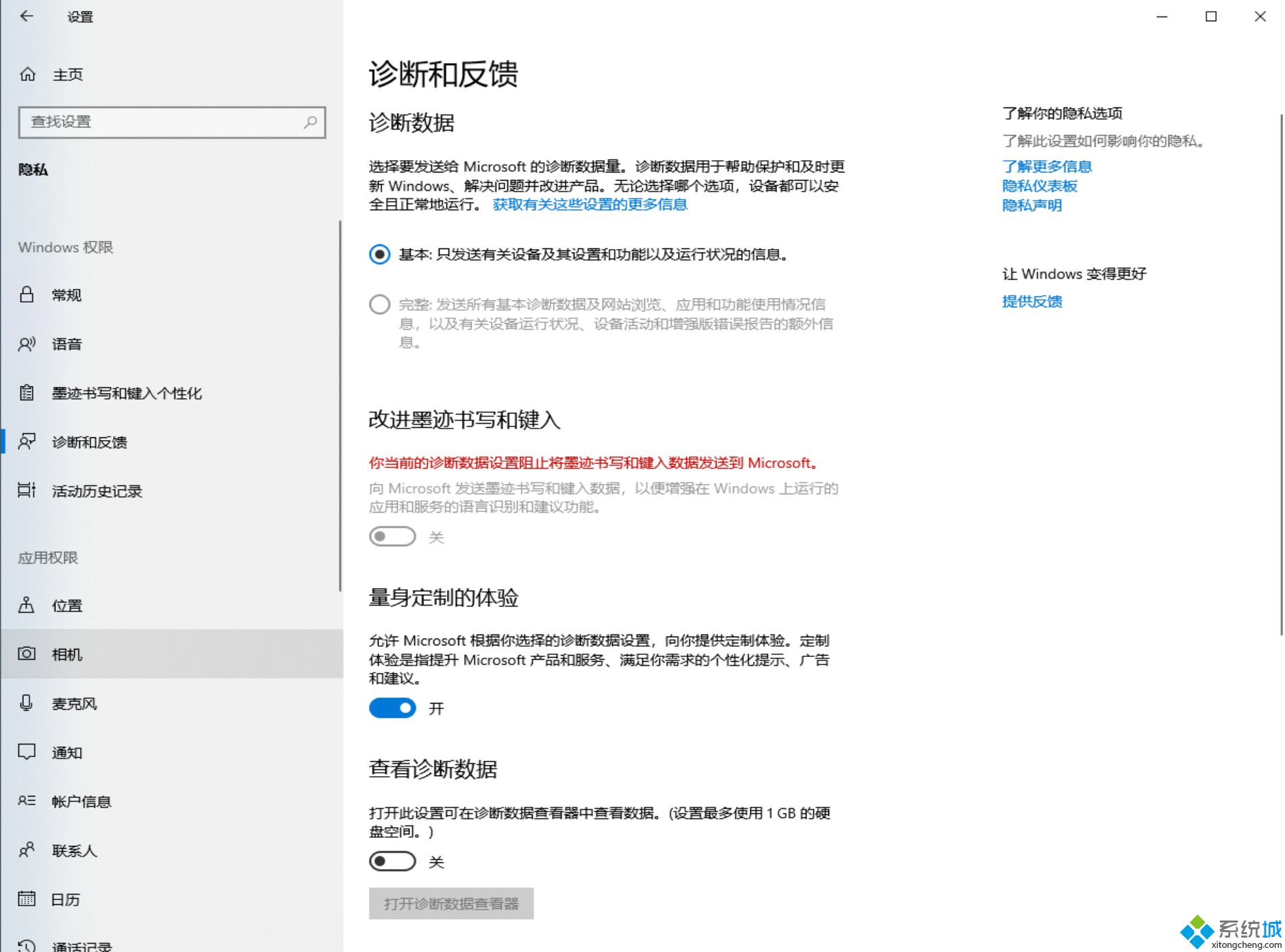The width and height of the screenshot is (1285, 952).
Task: Click the 量身定制的体验 heading
Action: tap(443, 597)
